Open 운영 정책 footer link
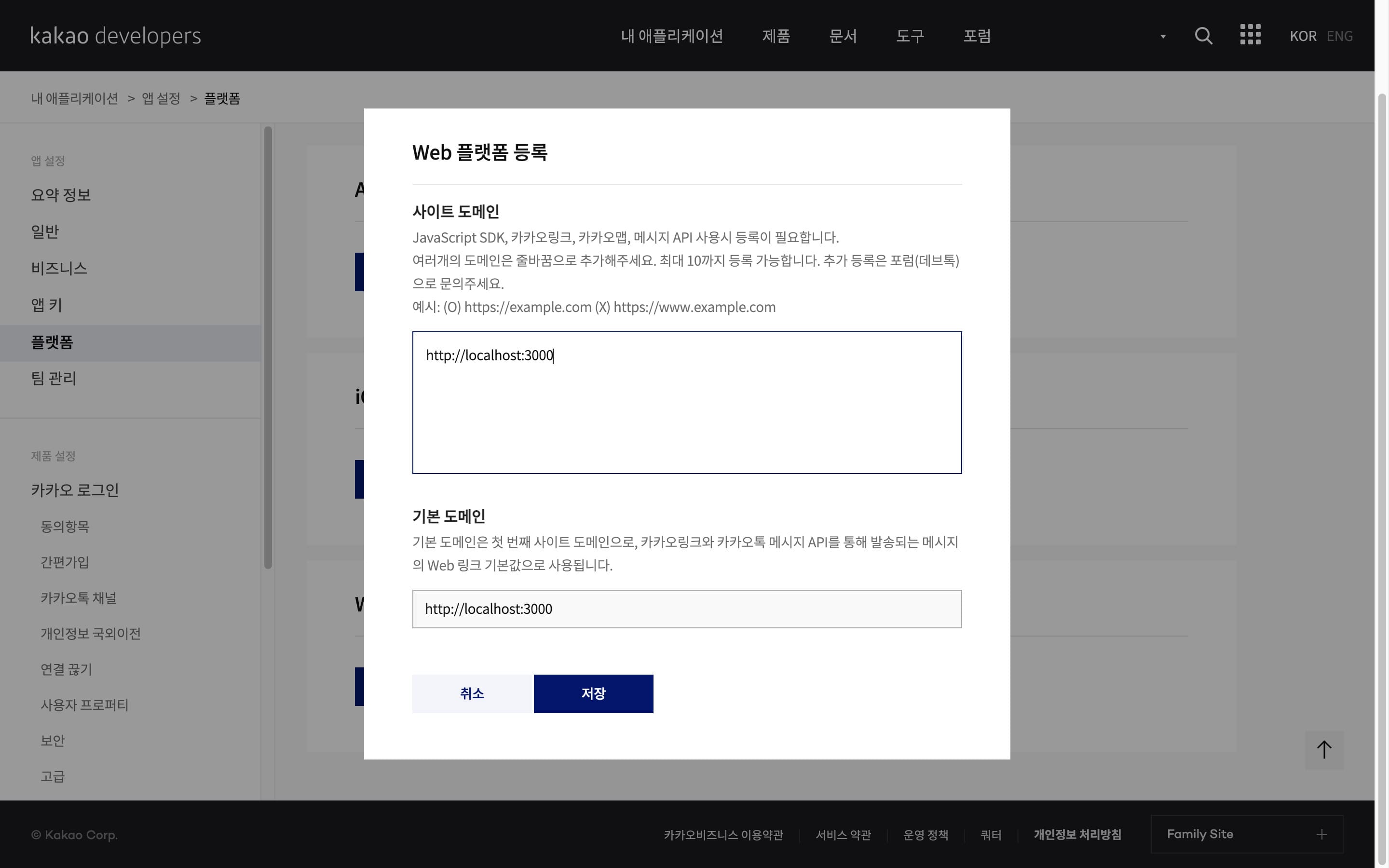The width and height of the screenshot is (1389, 868). [925, 835]
